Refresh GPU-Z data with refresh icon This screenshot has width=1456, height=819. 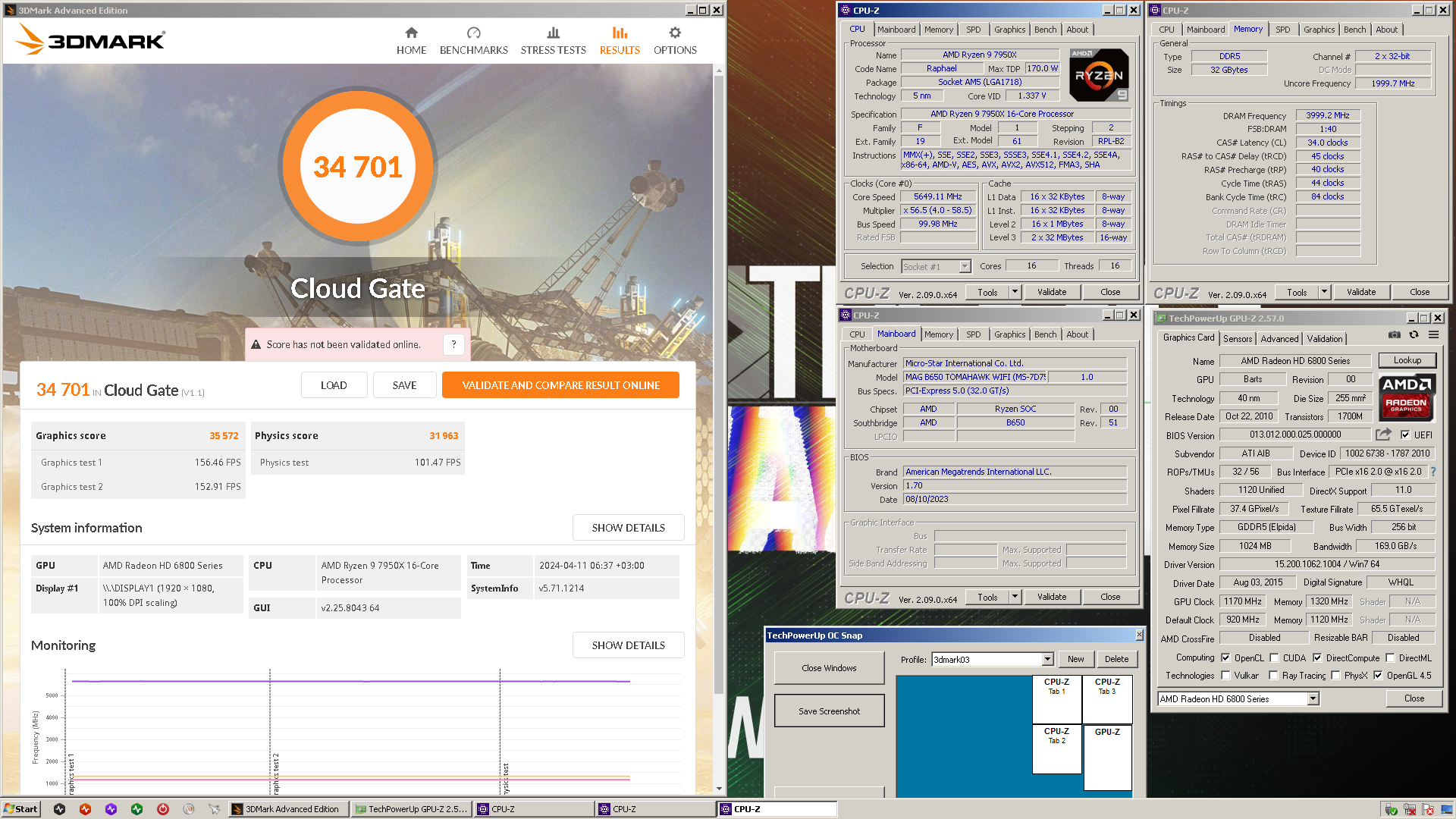coord(1414,334)
